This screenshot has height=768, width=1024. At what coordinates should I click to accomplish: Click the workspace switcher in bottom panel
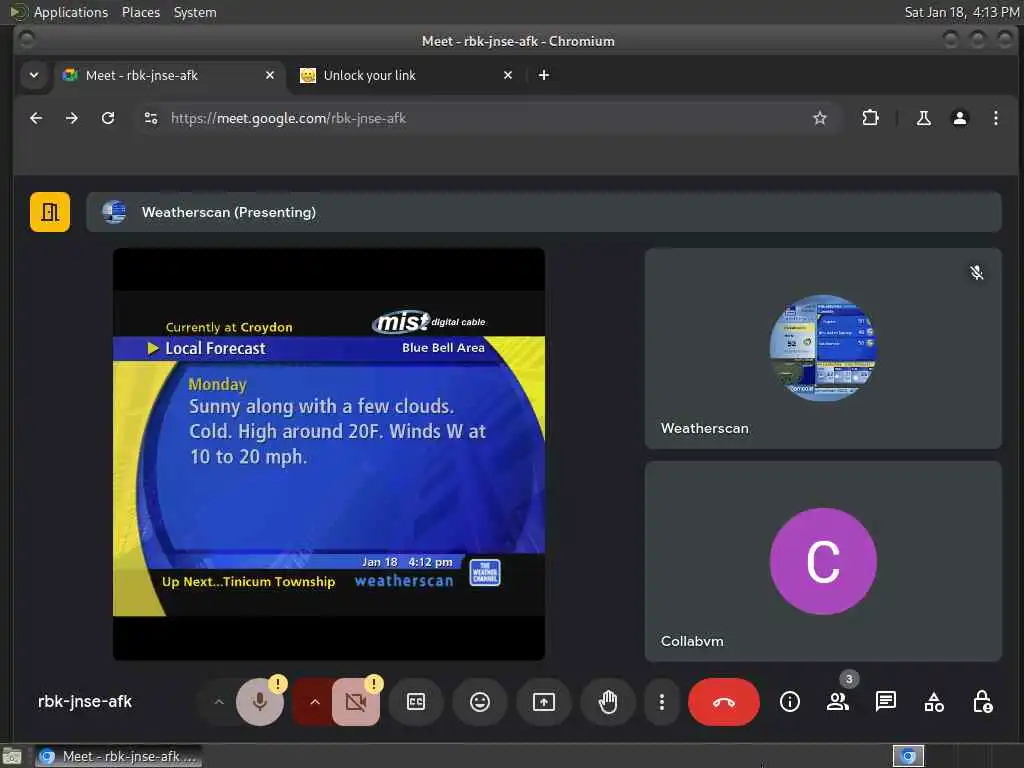pos(908,756)
